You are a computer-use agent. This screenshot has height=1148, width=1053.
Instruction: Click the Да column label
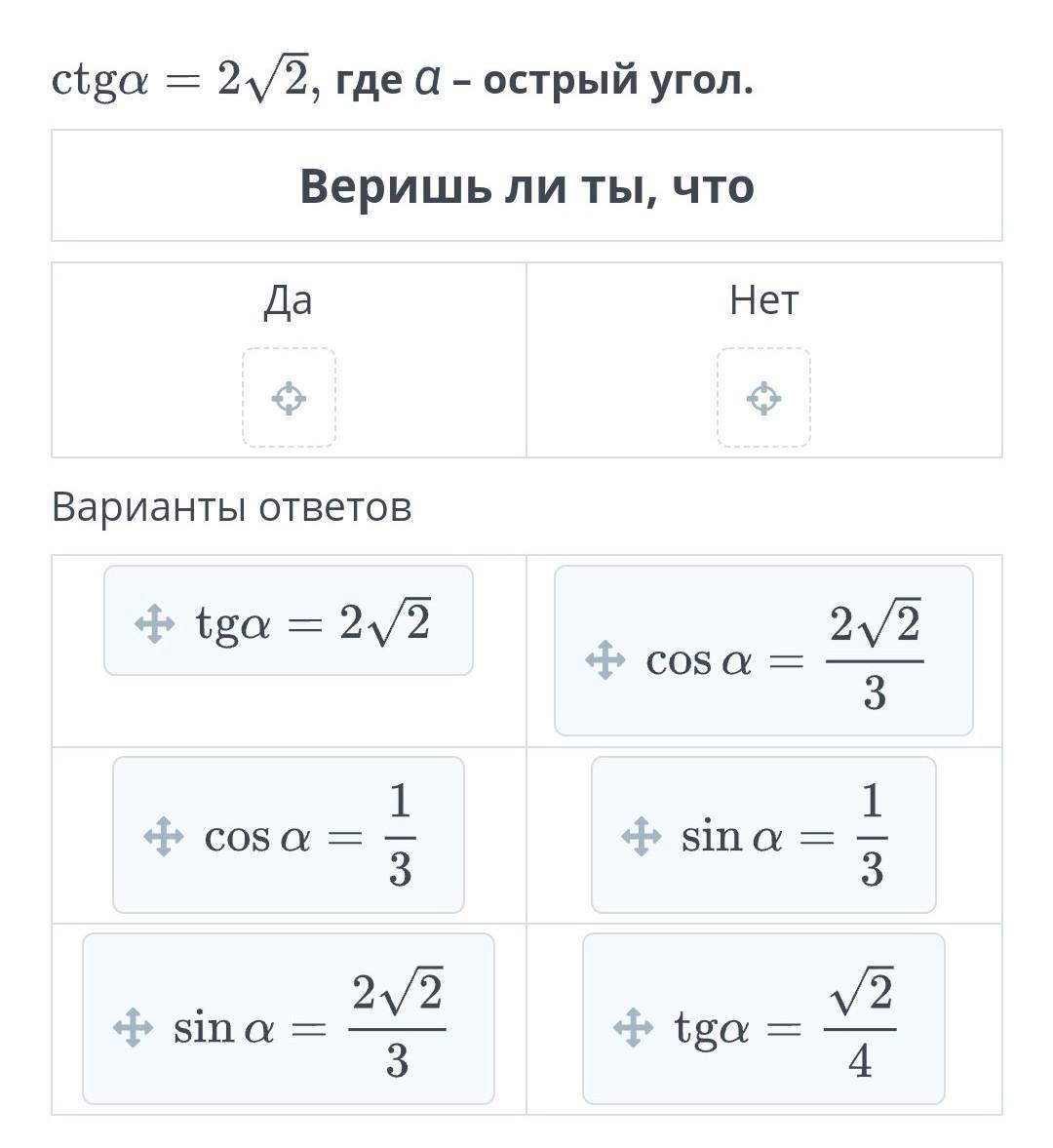(289, 300)
